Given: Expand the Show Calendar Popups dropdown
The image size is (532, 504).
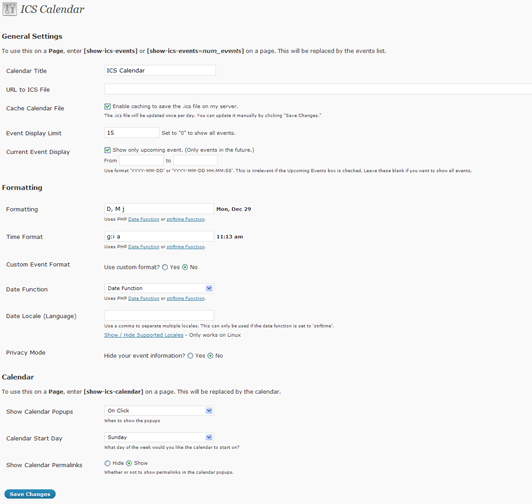Looking at the screenshot, I should coord(159,411).
